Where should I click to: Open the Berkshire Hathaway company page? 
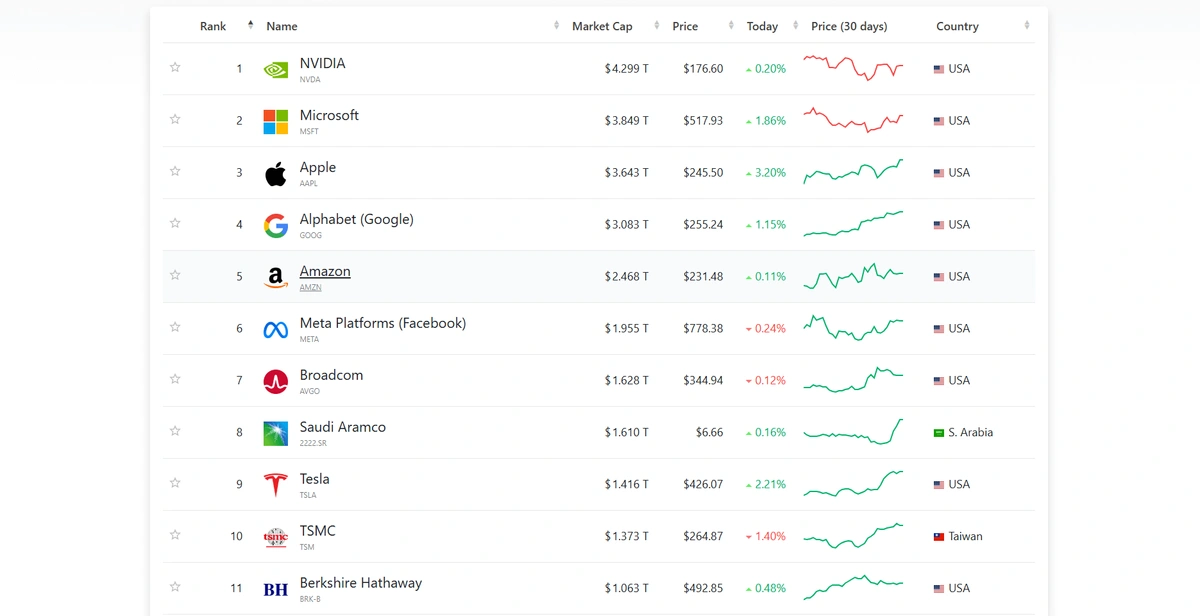pyautogui.click(x=360, y=583)
